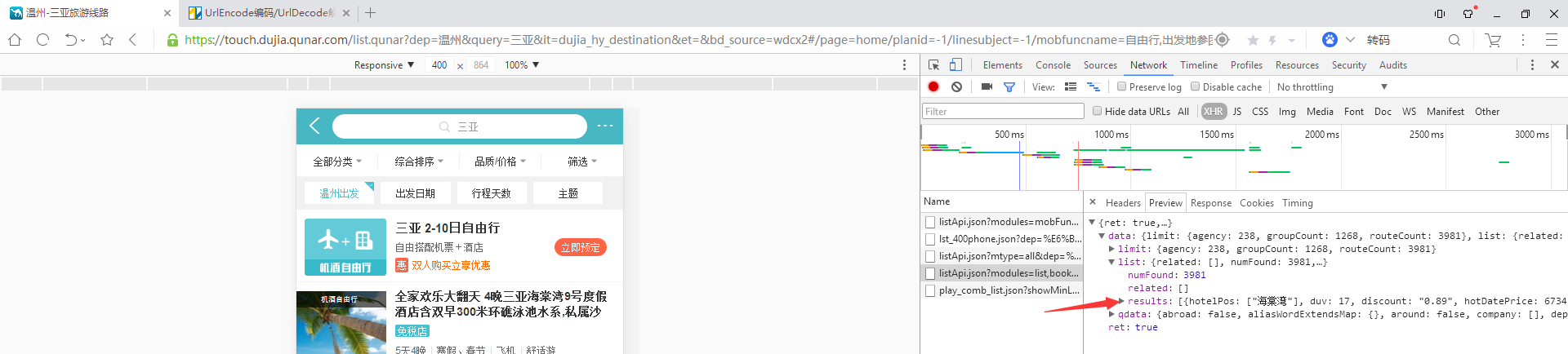
Task: Click viewport width field 400
Action: click(x=439, y=65)
